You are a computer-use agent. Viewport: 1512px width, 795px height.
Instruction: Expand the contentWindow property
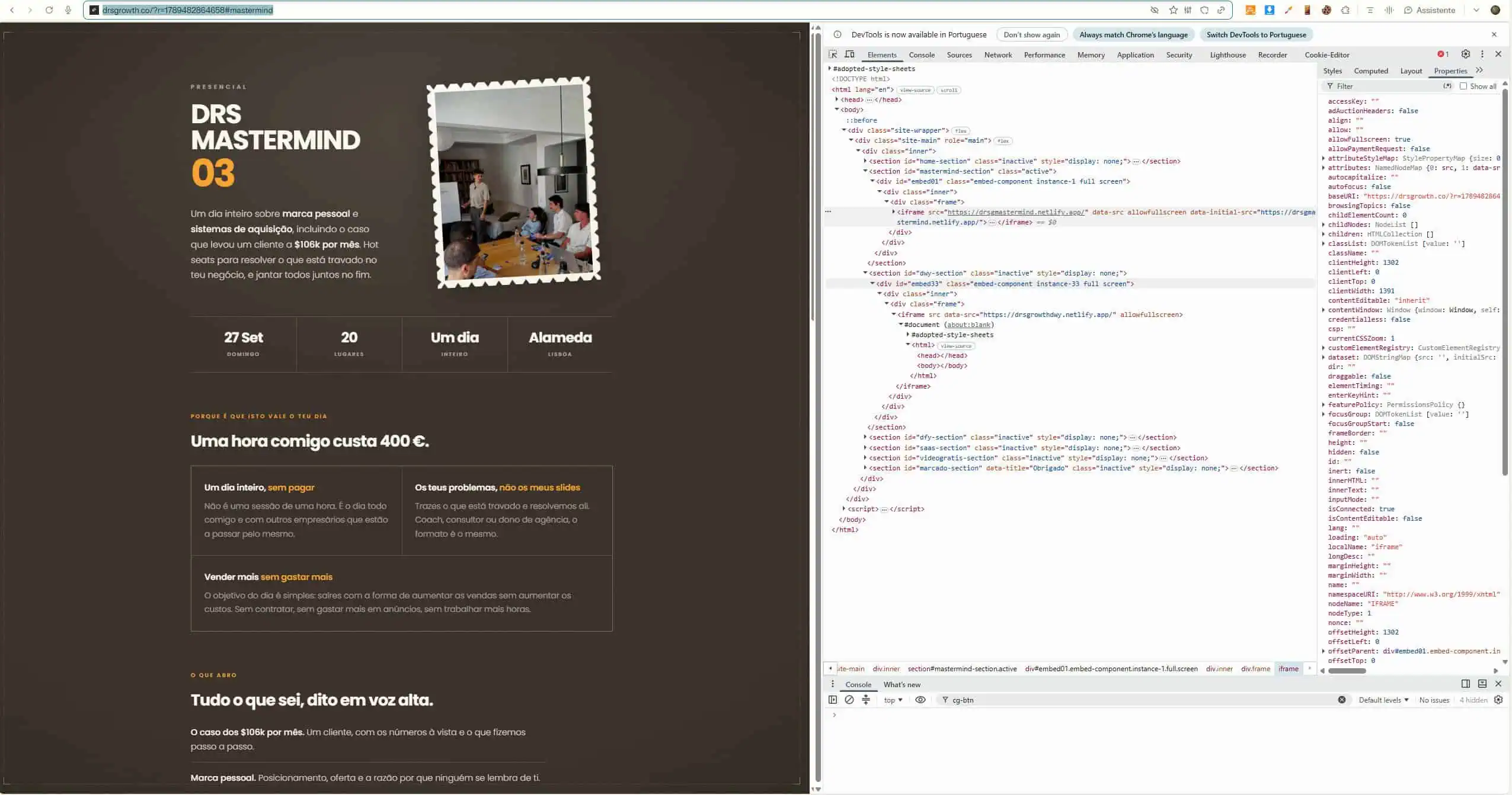[1324, 310]
